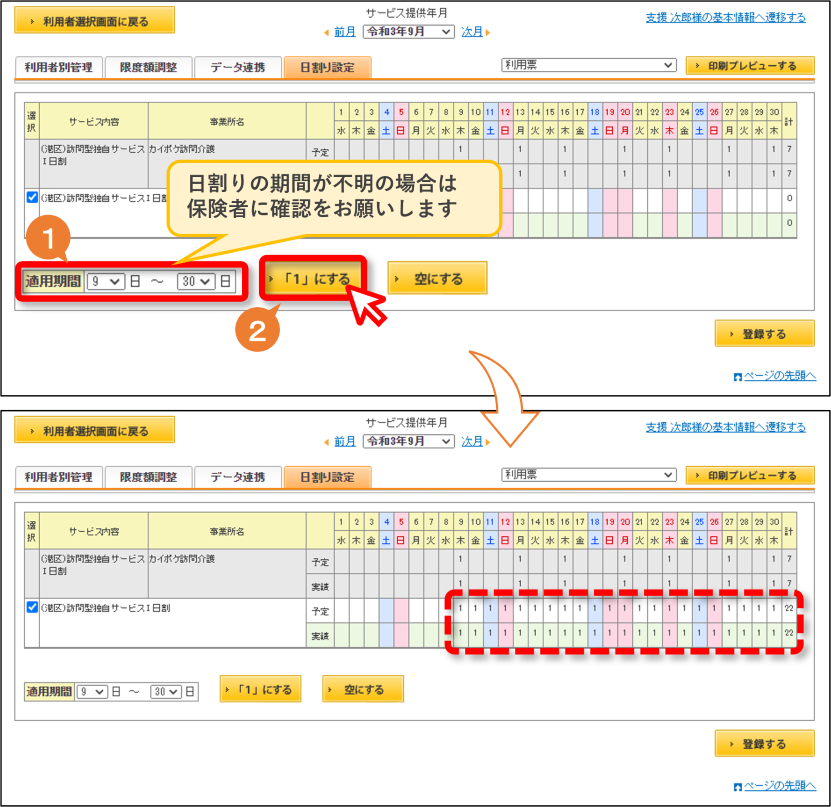Click the upper ページの先頭へ page-top icon
This screenshot has width=831, height=807.
pos(737,377)
